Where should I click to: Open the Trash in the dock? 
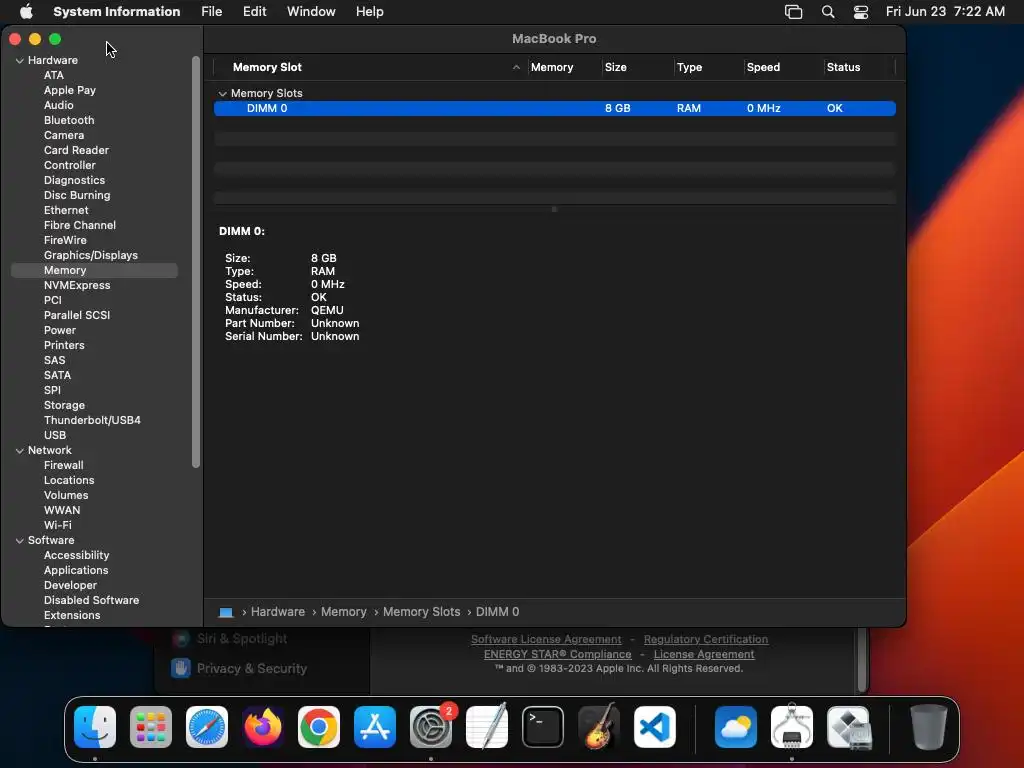(929, 727)
